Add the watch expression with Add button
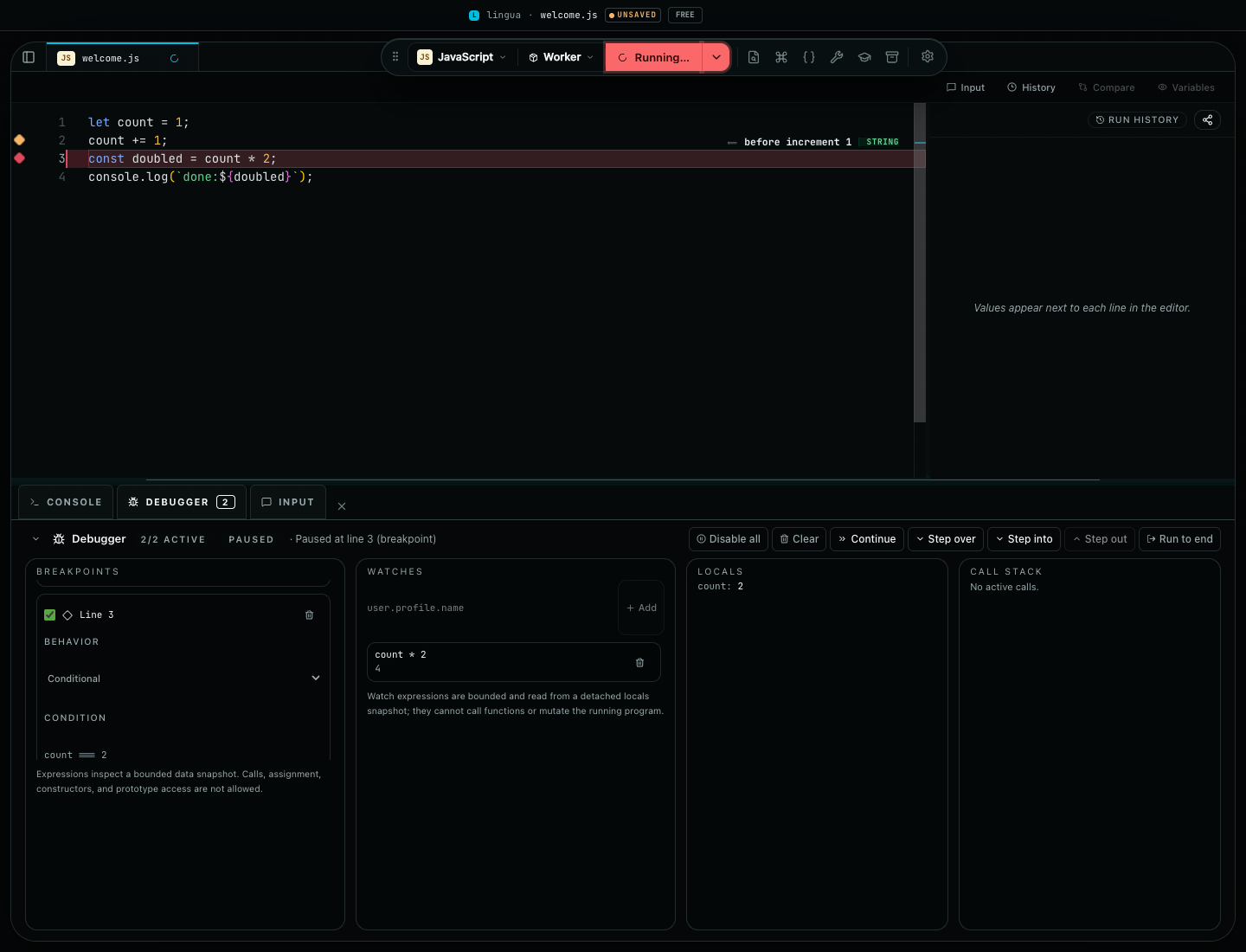This screenshot has height=952, width=1246. click(x=641, y=608)
